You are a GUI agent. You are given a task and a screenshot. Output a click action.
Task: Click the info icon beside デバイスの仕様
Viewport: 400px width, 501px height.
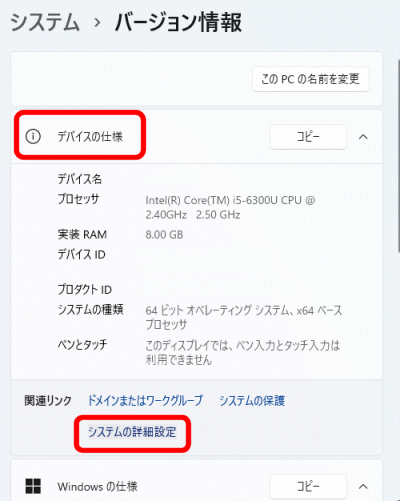tap(33, 136)
